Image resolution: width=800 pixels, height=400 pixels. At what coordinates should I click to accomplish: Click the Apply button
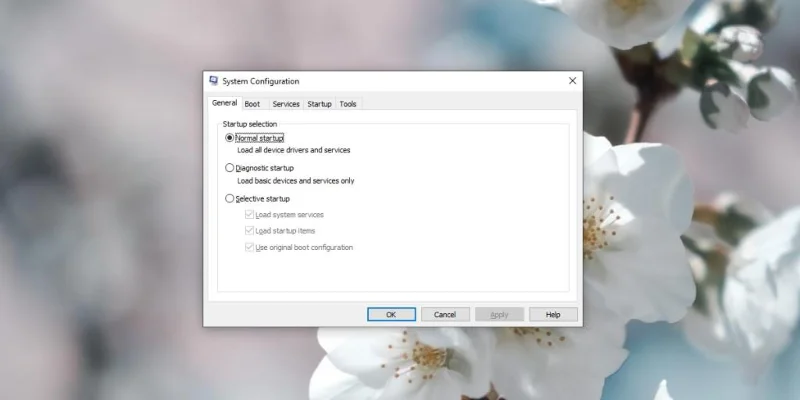pyautogui.click(x=499, y=314)
